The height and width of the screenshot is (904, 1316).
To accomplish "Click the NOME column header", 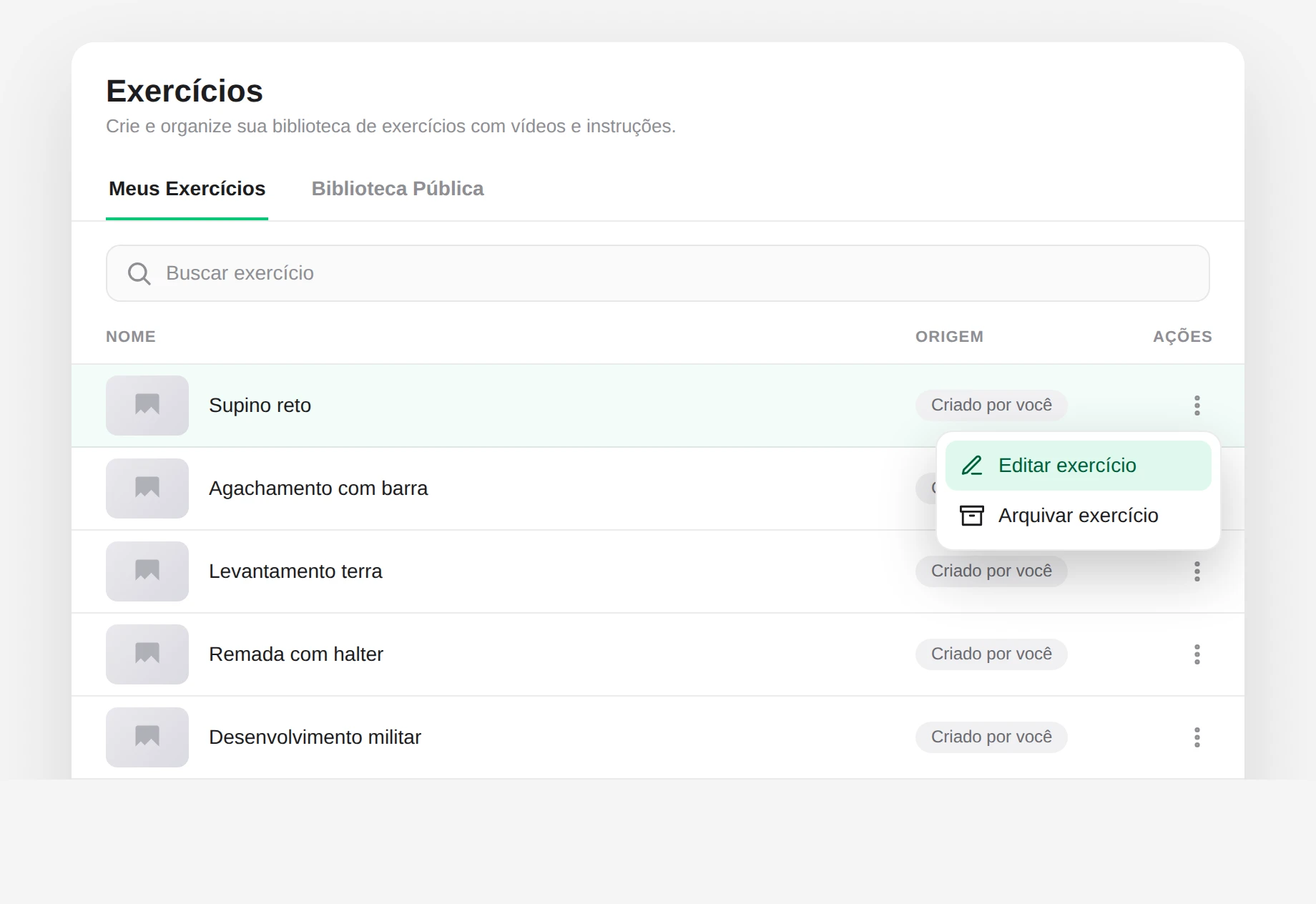I will click(x=131, y=337).
